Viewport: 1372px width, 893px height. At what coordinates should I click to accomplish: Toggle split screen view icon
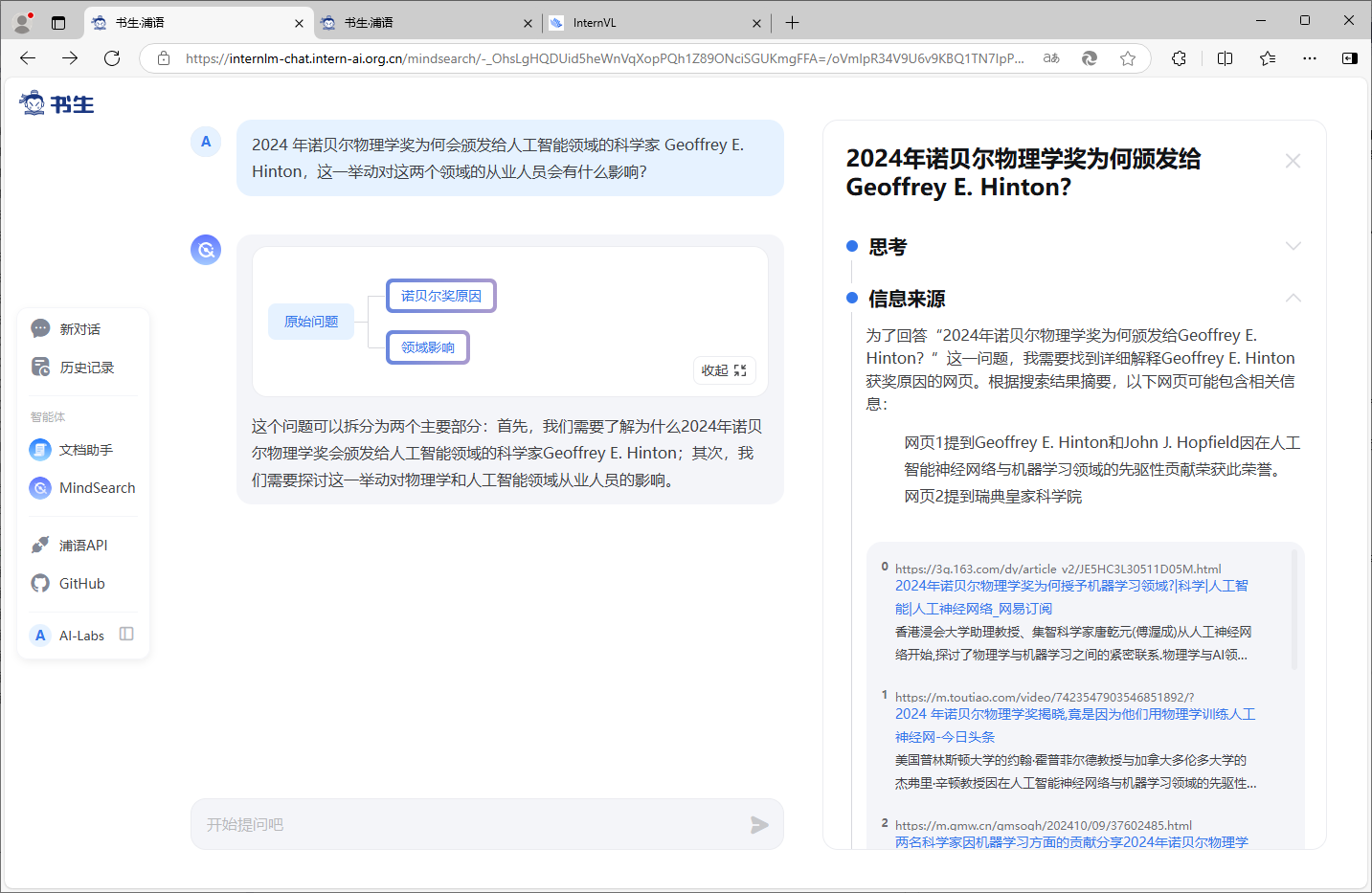tap(1225, 58)
